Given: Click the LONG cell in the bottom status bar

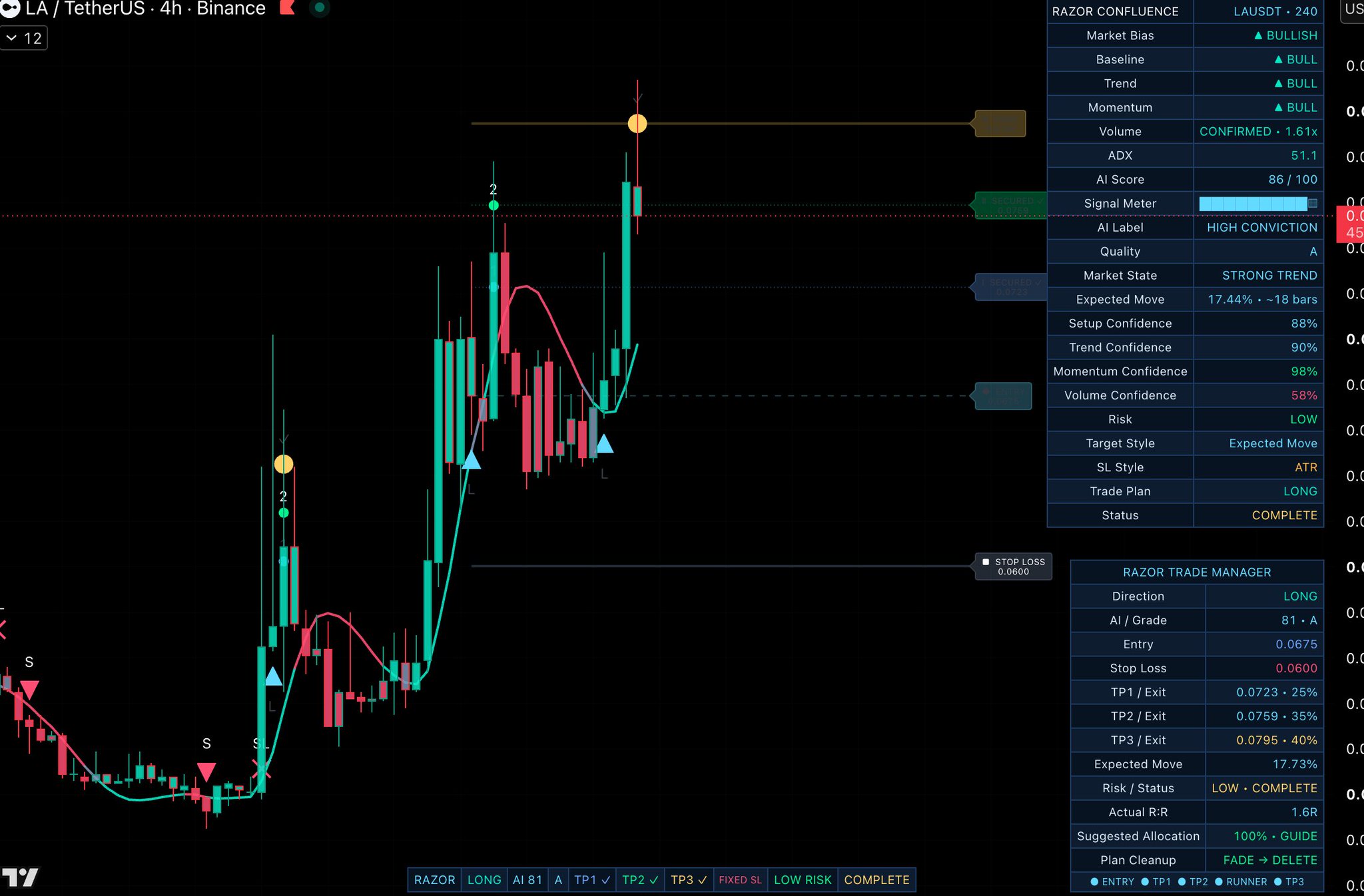Looking at the screenshot, I should click(x=484, y=880).
